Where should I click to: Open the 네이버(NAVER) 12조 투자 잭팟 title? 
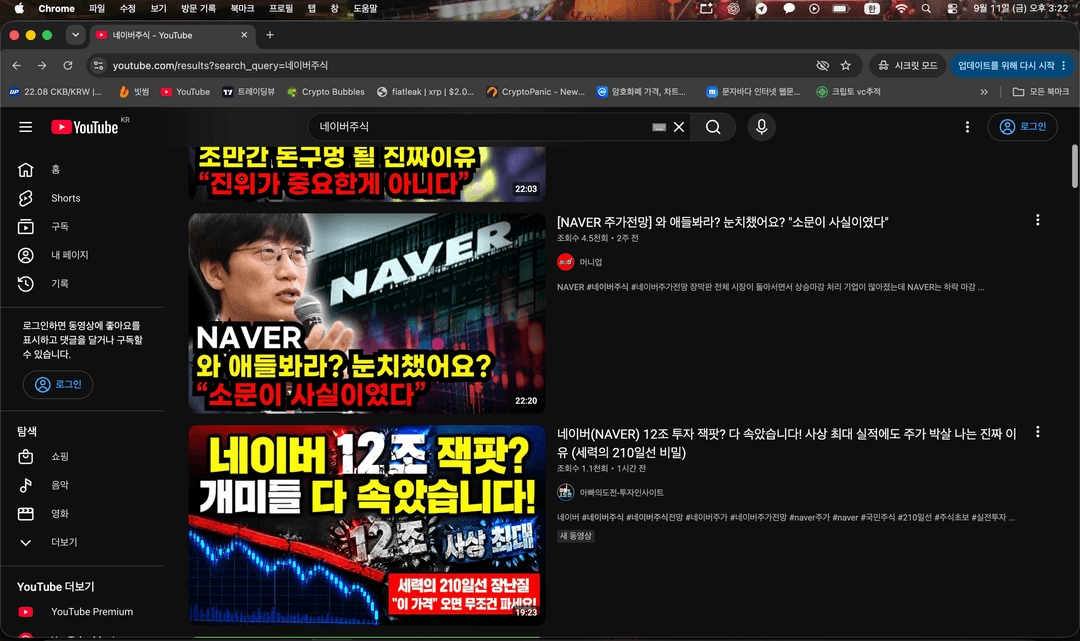787,443
